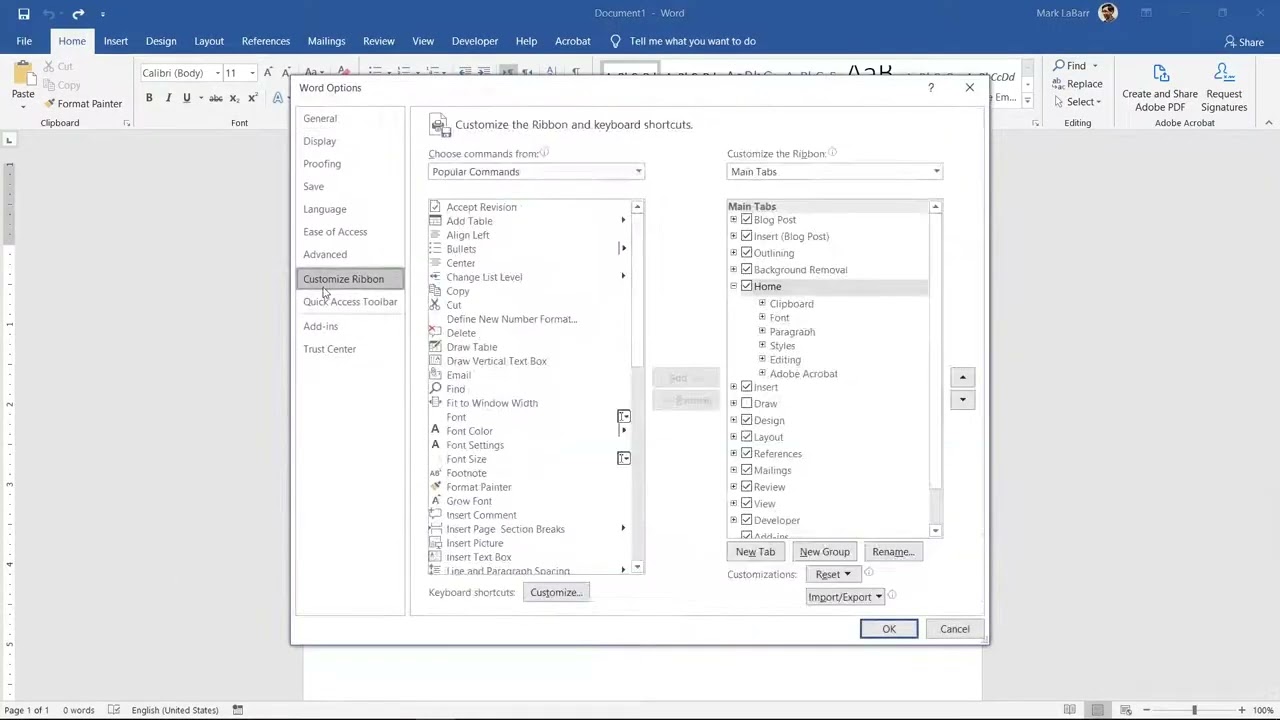Click New Group button
The width and height of the screenshot is (1280, 720).
[824, 552]
